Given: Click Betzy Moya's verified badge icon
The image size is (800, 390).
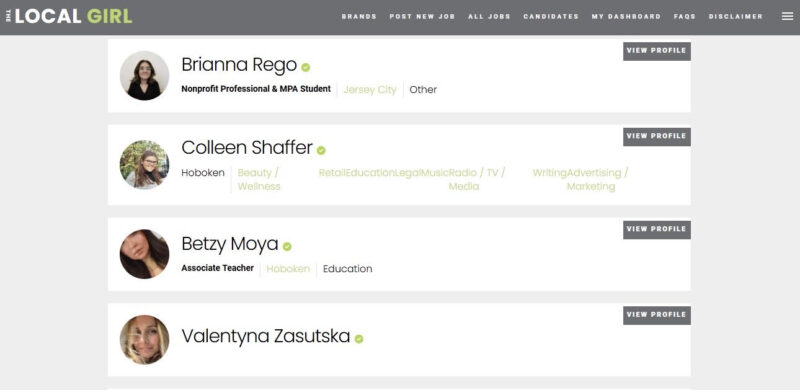Looking at the screenshot, I should [x=287, y=247].
